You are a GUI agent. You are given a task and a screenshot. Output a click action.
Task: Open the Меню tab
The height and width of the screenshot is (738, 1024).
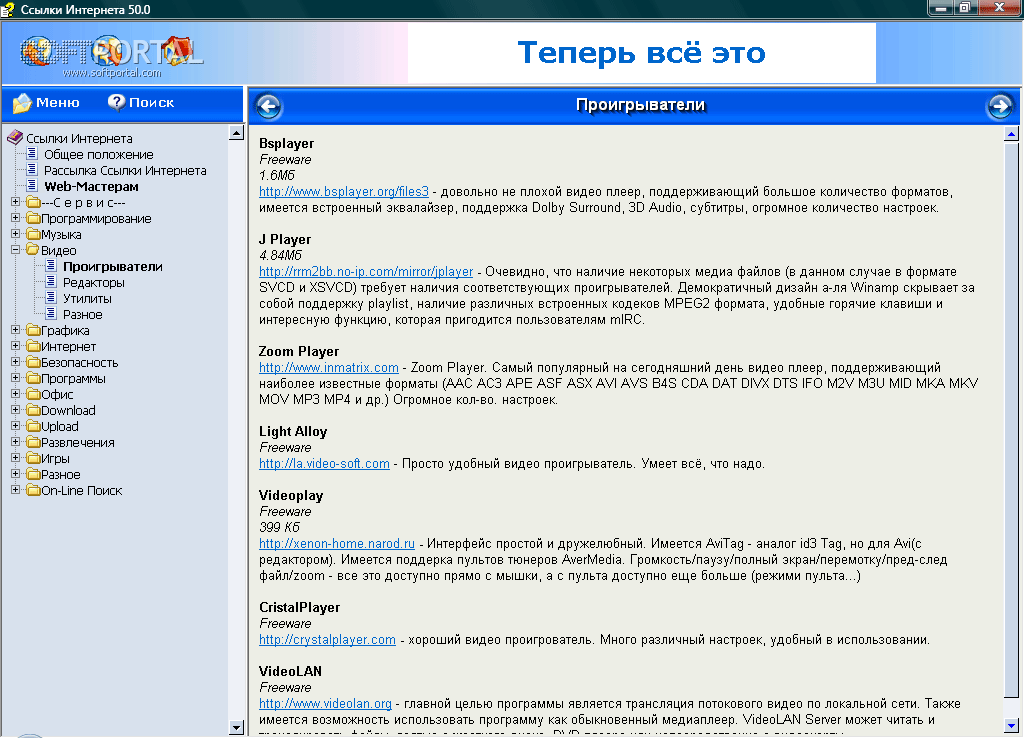tap(46, 103)
